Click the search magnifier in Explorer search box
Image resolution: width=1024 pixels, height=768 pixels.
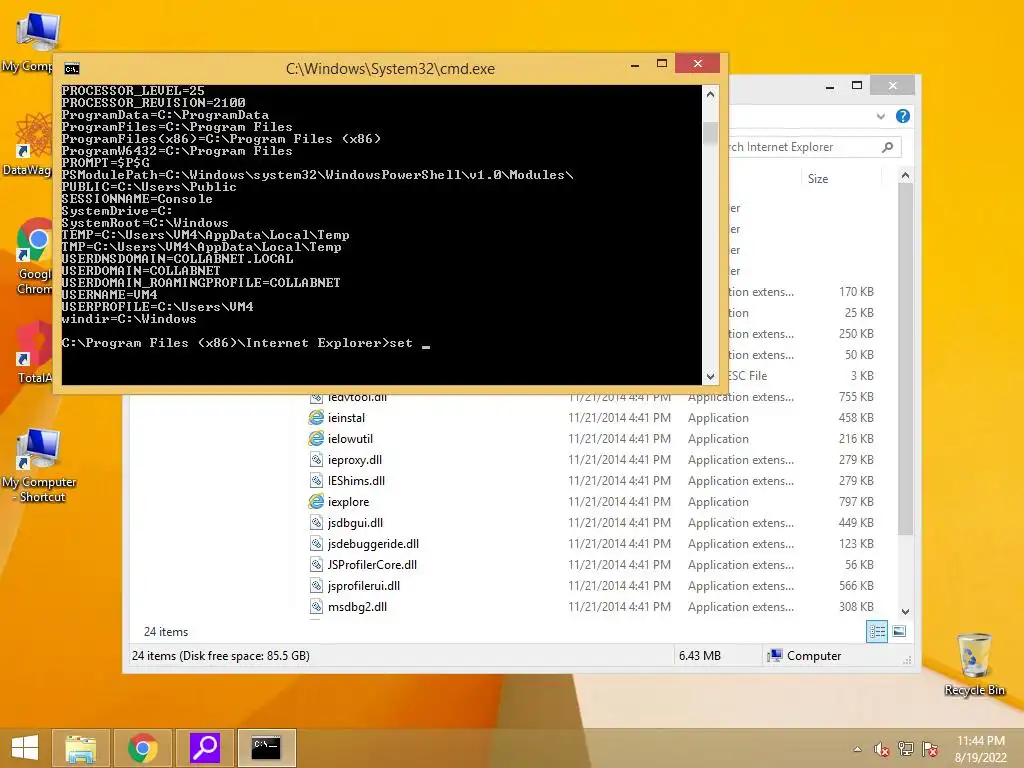(x=887, y=147)
